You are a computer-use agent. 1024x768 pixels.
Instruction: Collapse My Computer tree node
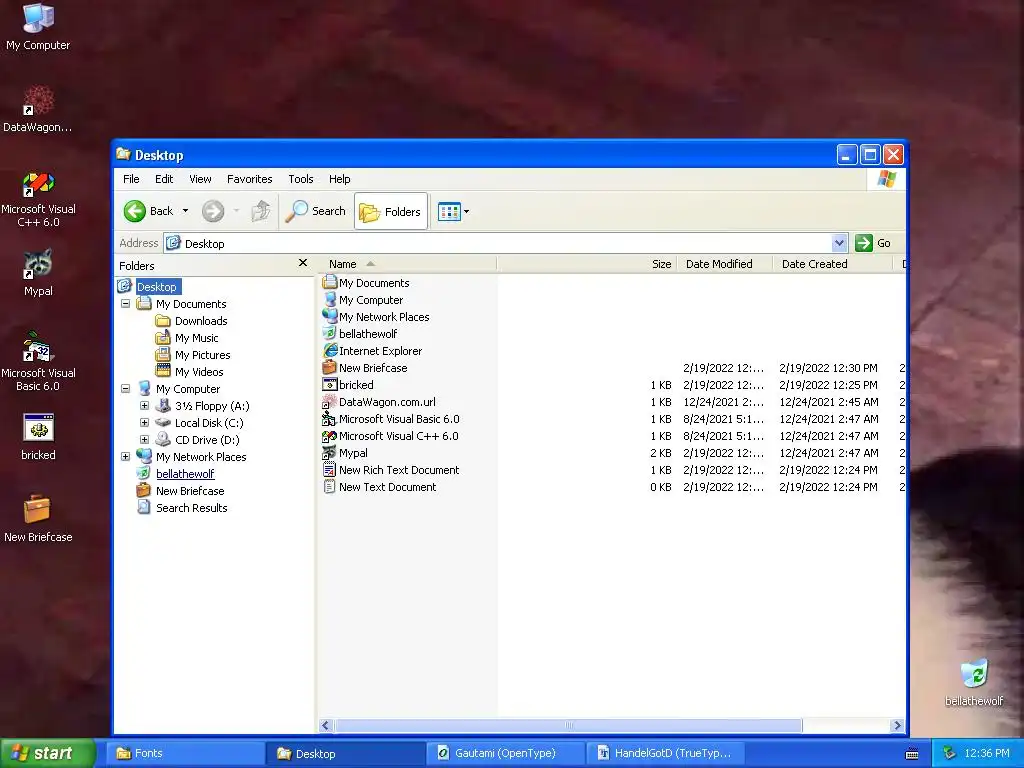pyautogui.click(x=125, y=389)
